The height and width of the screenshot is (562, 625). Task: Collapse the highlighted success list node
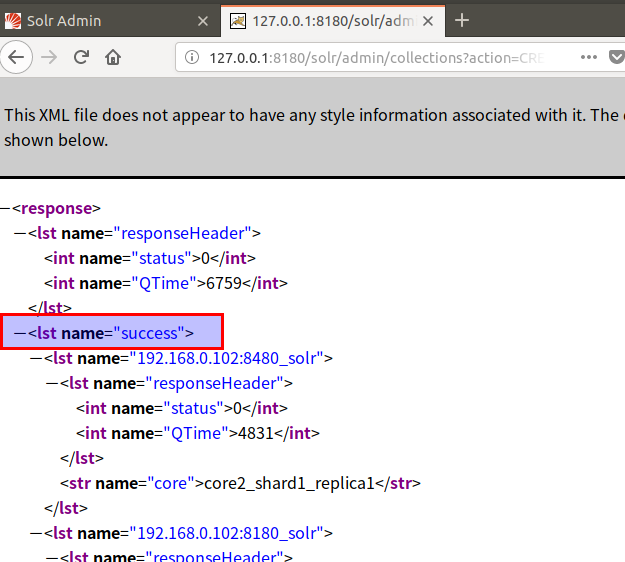pyautogui.click(x=20, y=333)
